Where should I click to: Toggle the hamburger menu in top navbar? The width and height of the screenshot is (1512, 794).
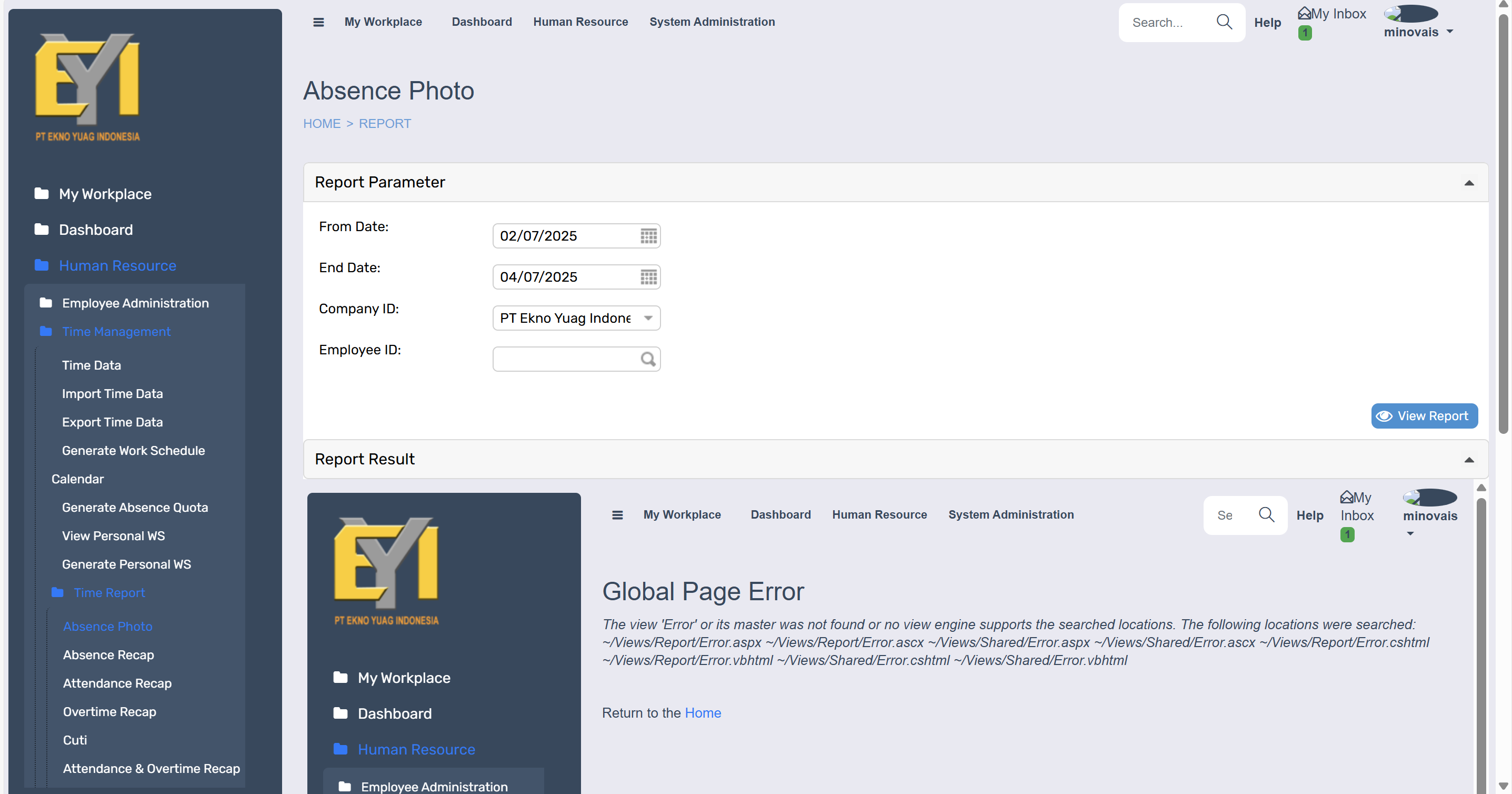(x=318, y=22)
